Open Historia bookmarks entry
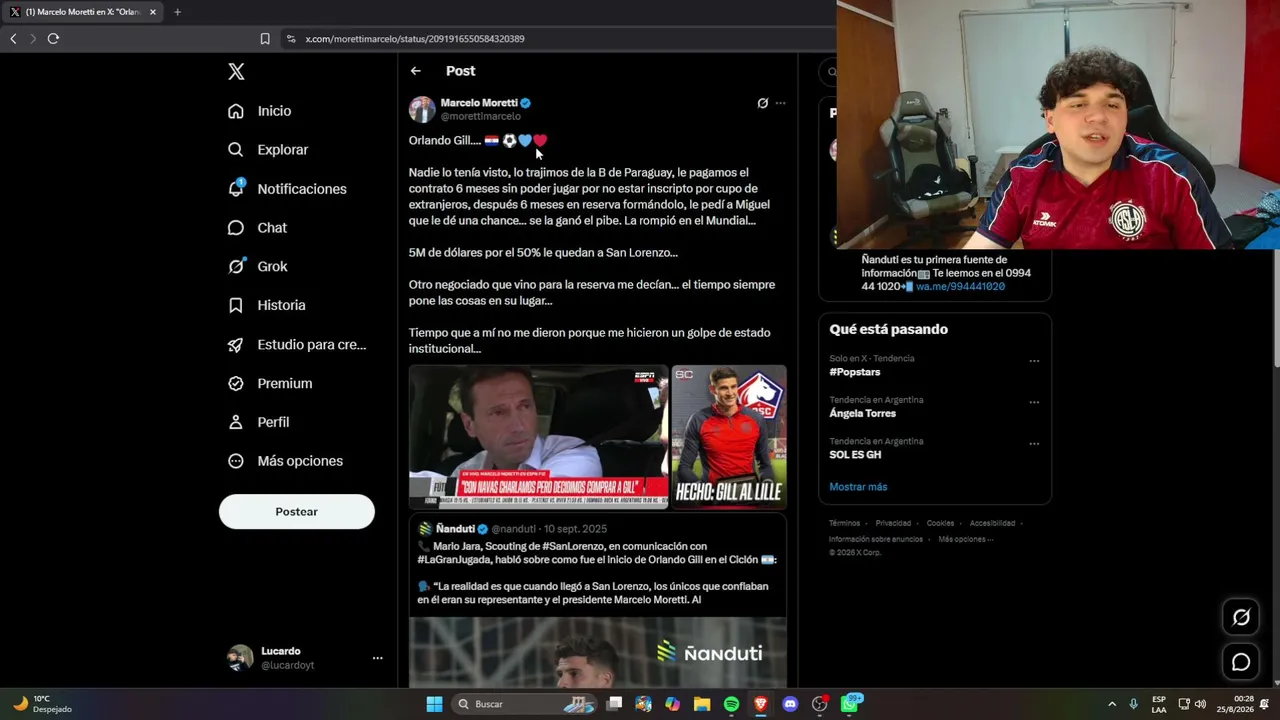The height and width of the screenshot is (720, 1280). coord(266,305)
